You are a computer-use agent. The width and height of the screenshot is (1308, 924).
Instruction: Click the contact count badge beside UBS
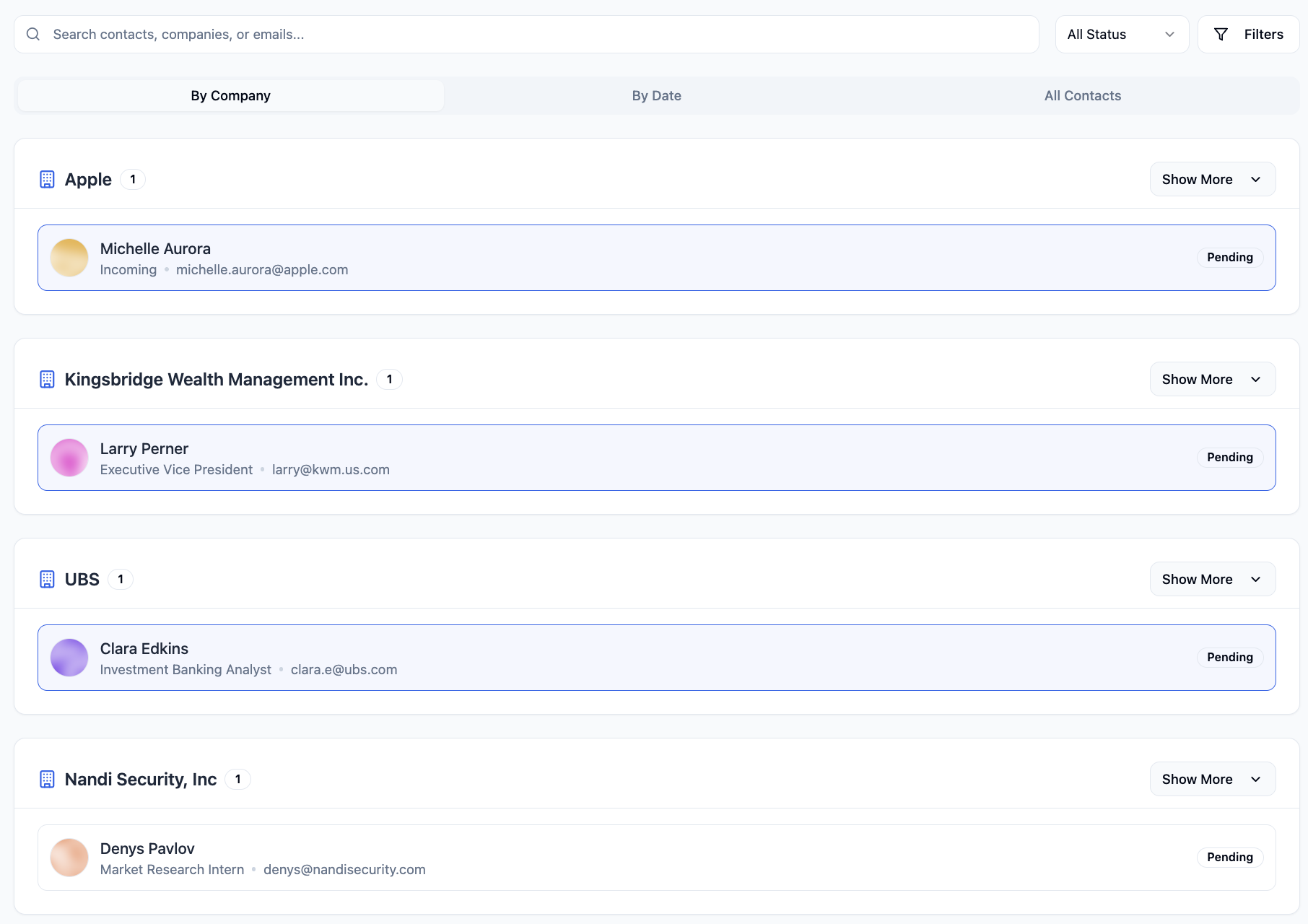(121, 579)
